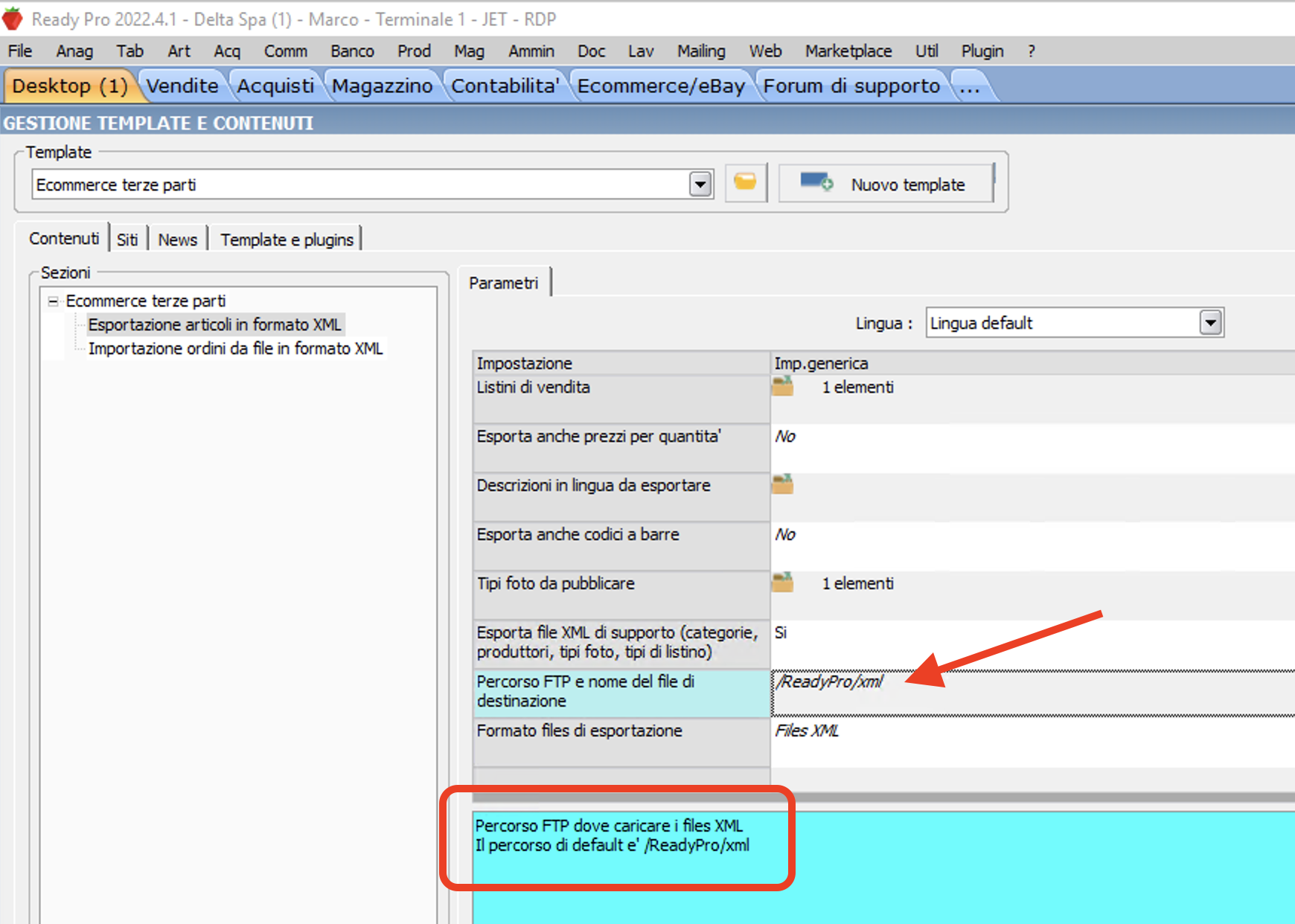
Task: Select Ecommerce terze parti template combo box
Action: point(372,184)
